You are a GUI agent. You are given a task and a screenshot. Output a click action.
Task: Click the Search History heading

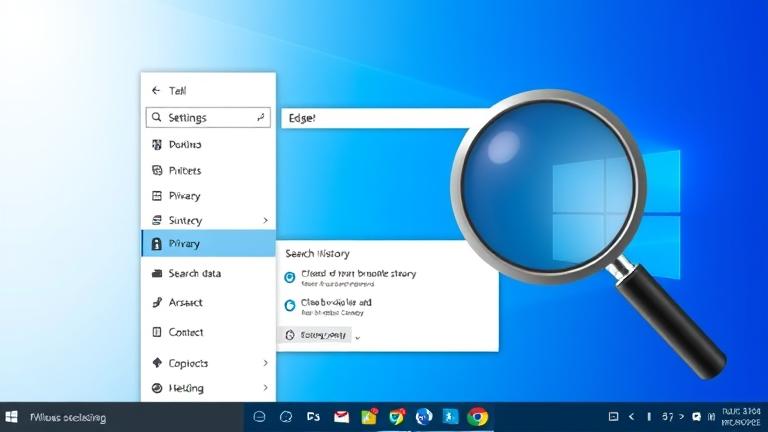[x=317, y=254]
